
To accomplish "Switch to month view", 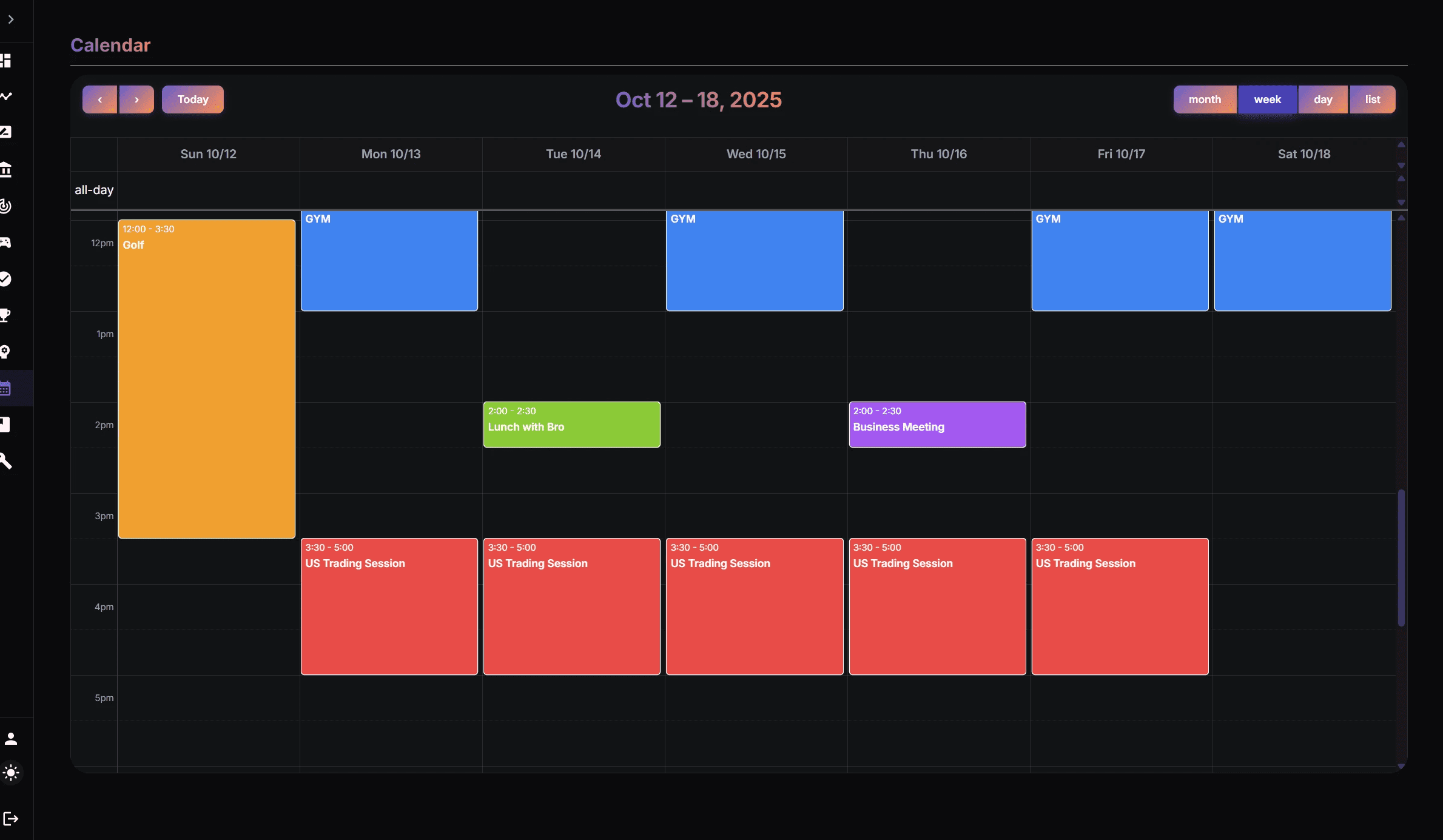I will click(x=1205, y=99).
